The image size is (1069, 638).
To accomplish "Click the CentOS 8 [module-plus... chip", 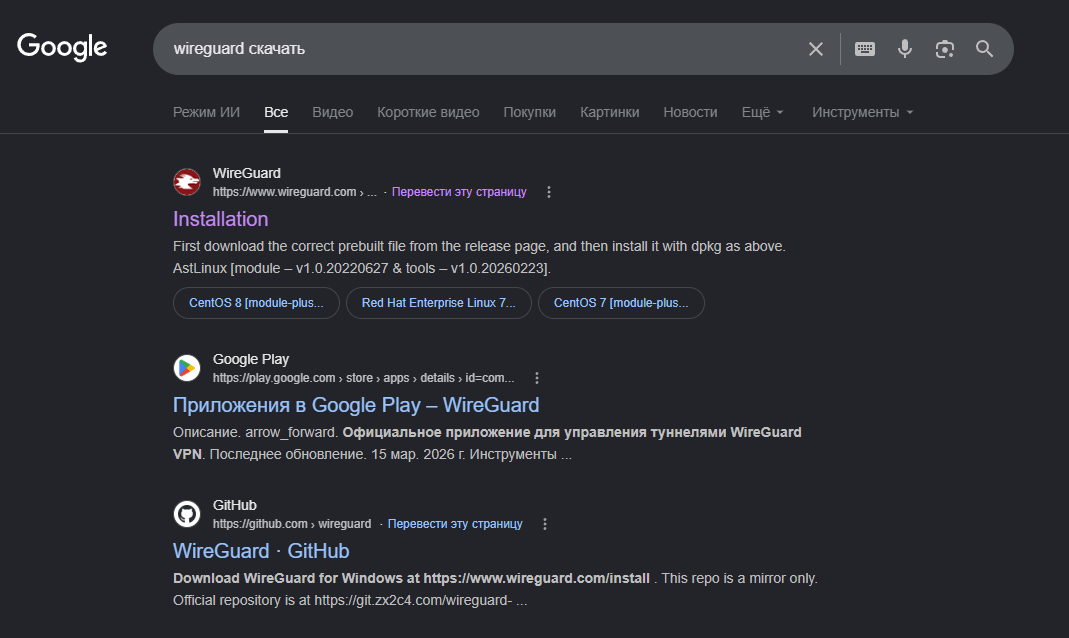I will coord(256,303).
